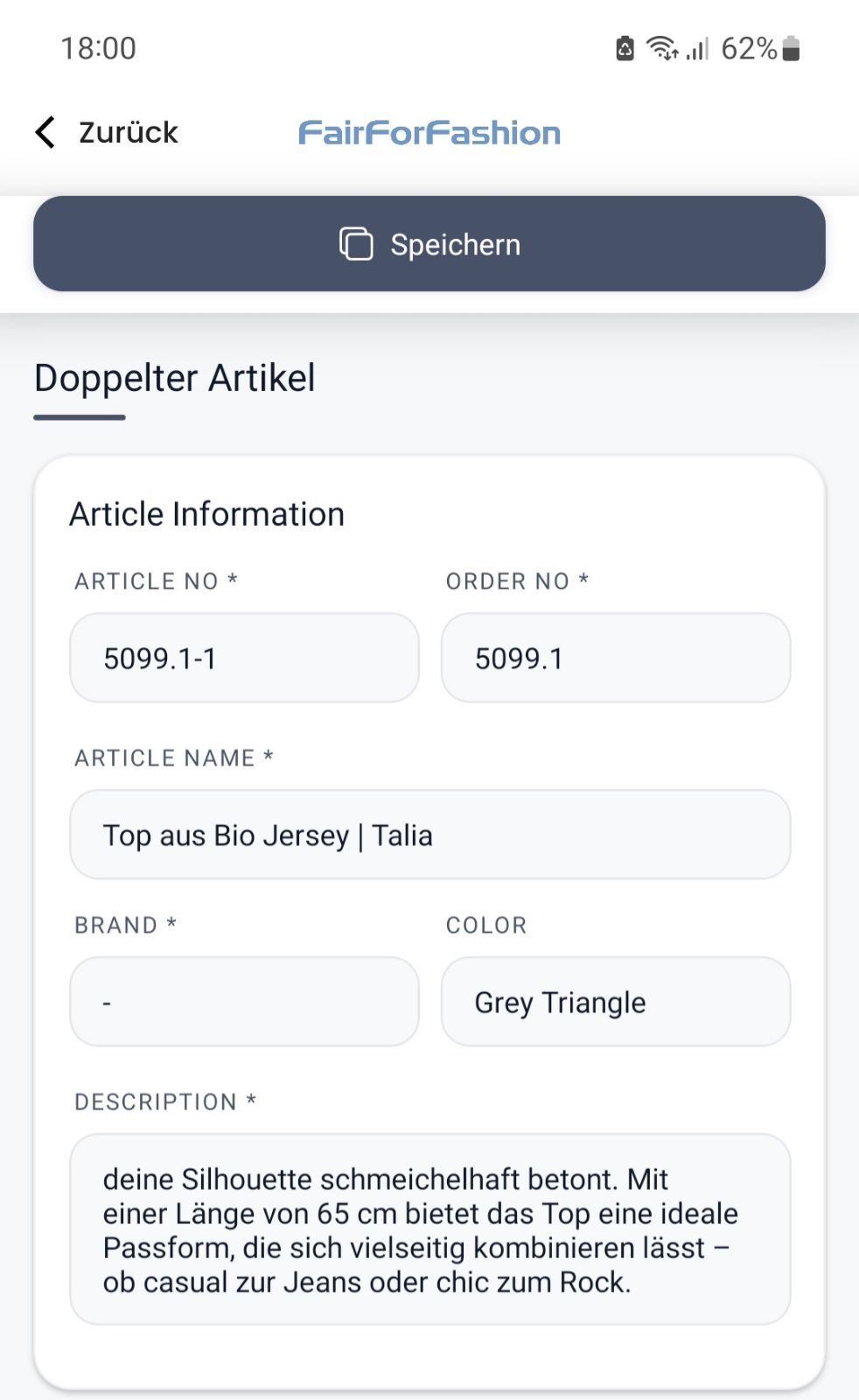The width and height of the screenshot is (859, 1400).
Task: Focus the Order No field 5099.1
Action: coord(616,658)
